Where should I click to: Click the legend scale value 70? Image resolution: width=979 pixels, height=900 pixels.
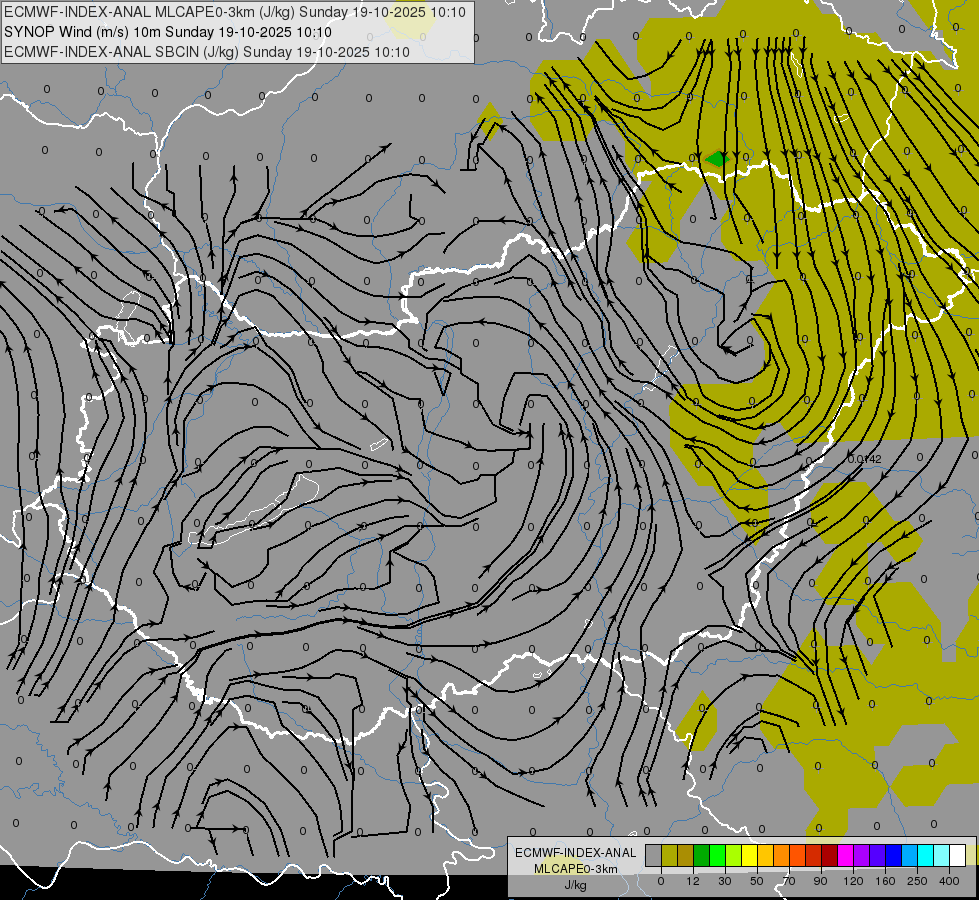tap(789, 881)
